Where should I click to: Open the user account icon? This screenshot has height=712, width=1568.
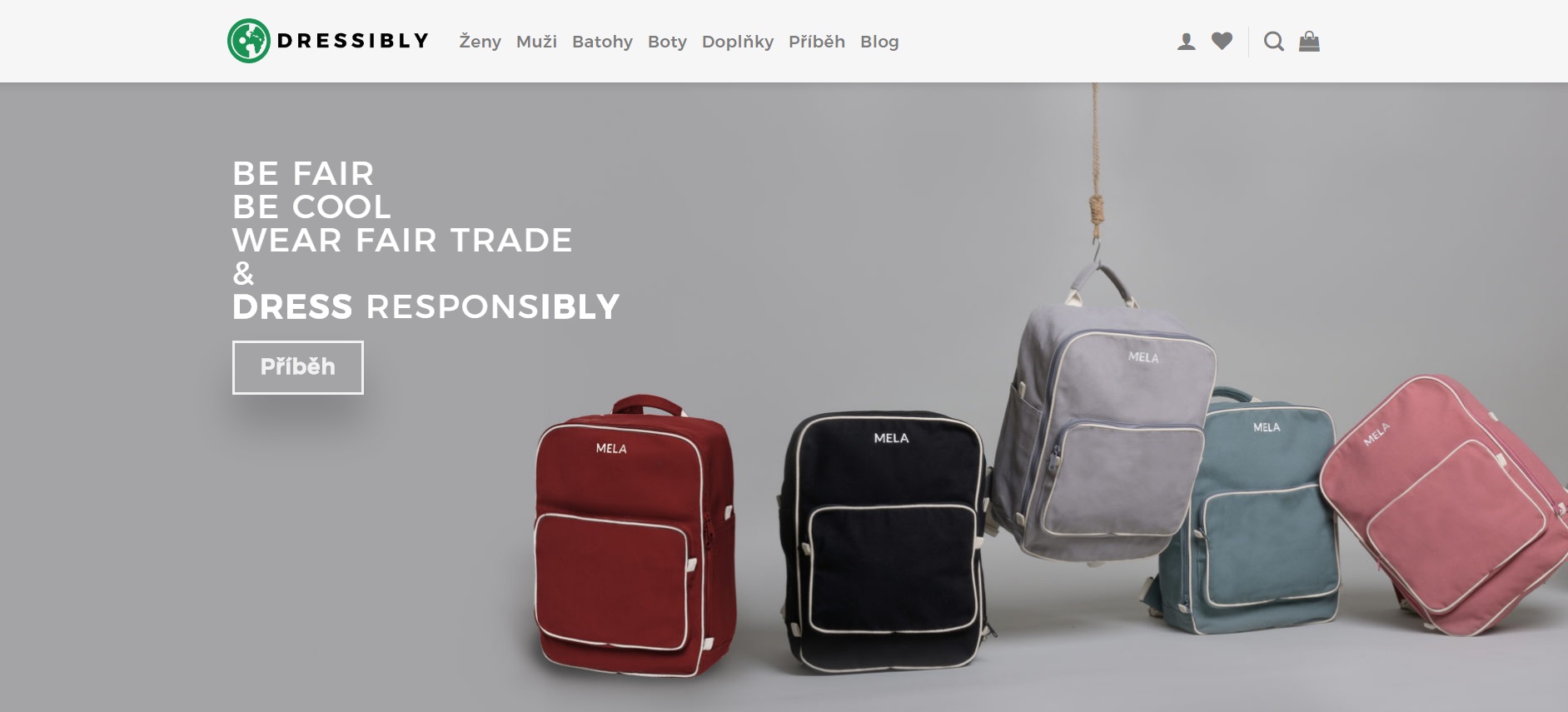pyautogui.click(x=1186, y=42)
